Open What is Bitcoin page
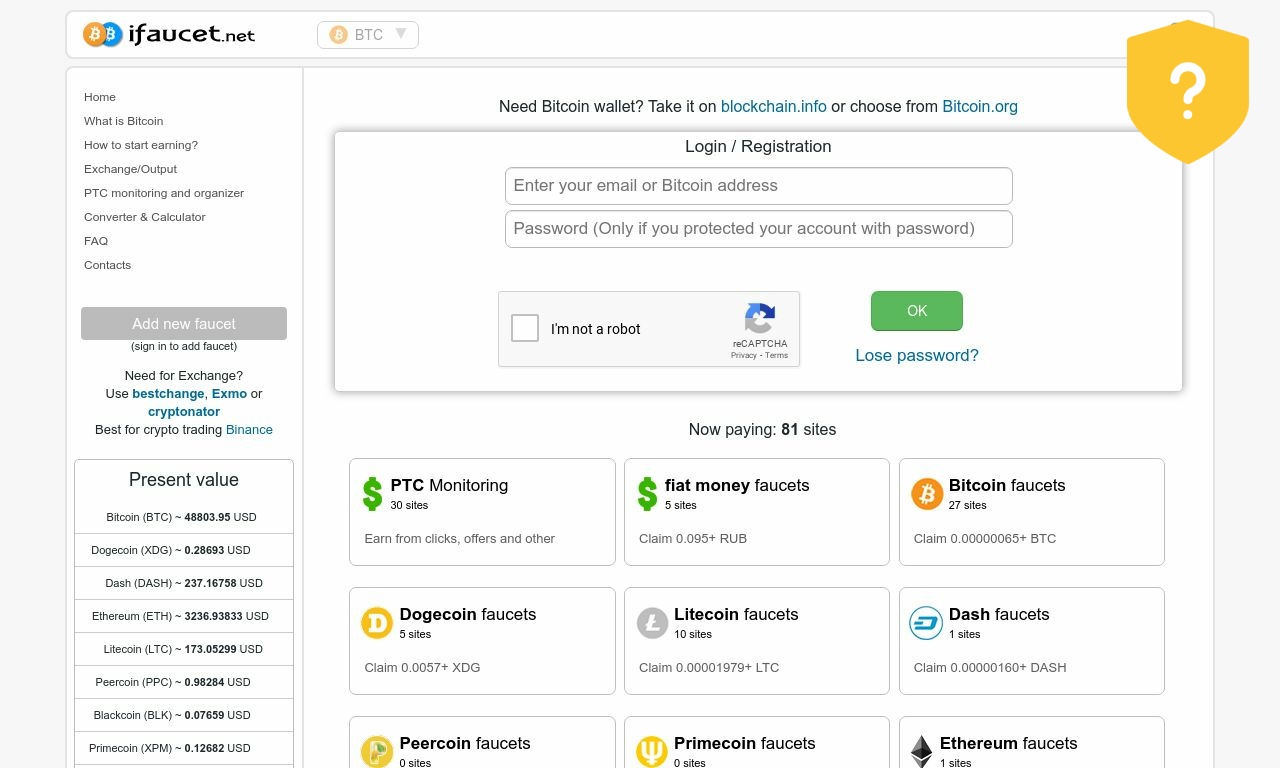The width and height of the screenshot is (1280, 768). pyautogui.click(x=123, y=121)
